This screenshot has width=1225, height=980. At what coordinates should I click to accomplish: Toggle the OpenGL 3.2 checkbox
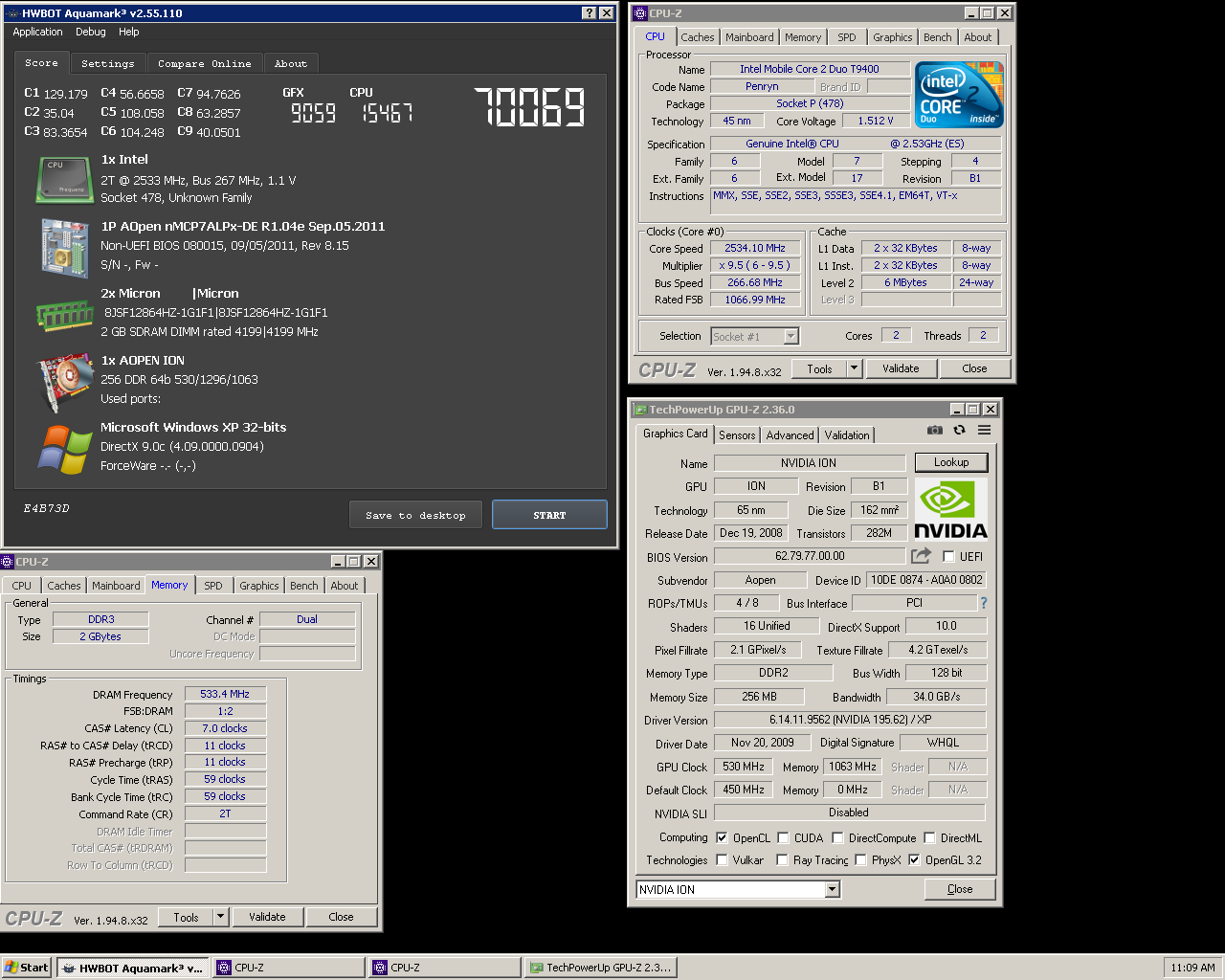914,859
